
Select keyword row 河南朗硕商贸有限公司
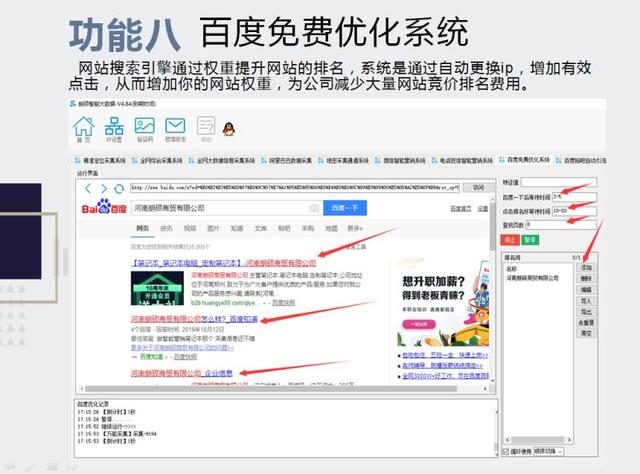(532, 278)
